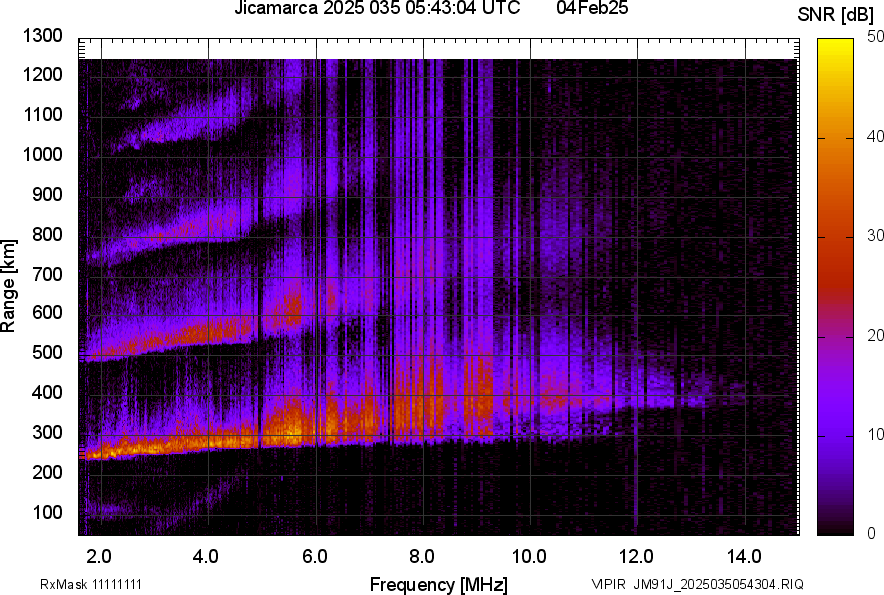Viewport: 884px width, 595px height.
Task: Click the VIPIR JM91J filename text
Action: [x=697, y=584]
